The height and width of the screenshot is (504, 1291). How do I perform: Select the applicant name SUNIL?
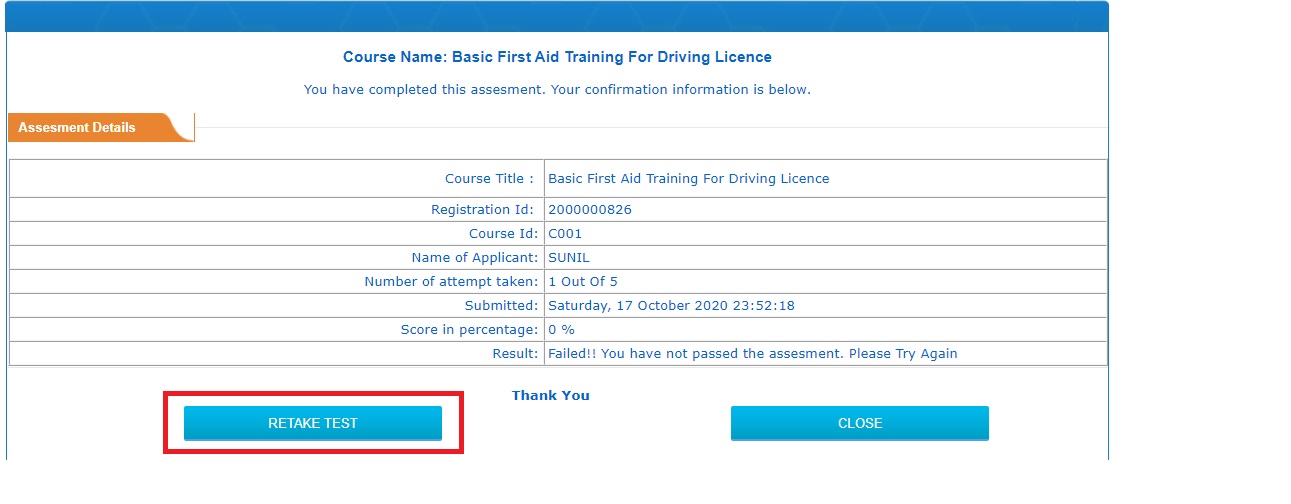[x=569, y=258]
